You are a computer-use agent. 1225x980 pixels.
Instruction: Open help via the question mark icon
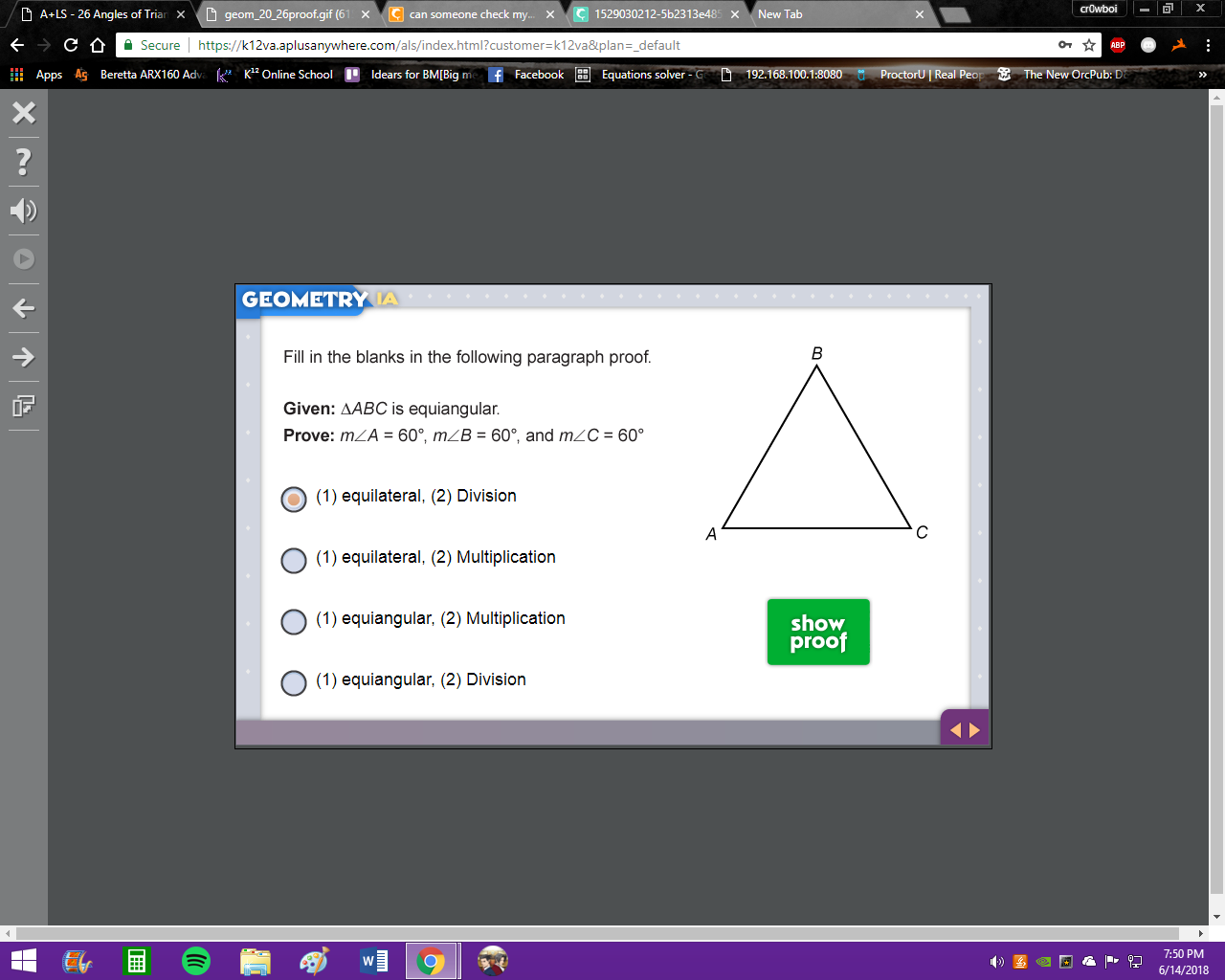tap(24, 162)
